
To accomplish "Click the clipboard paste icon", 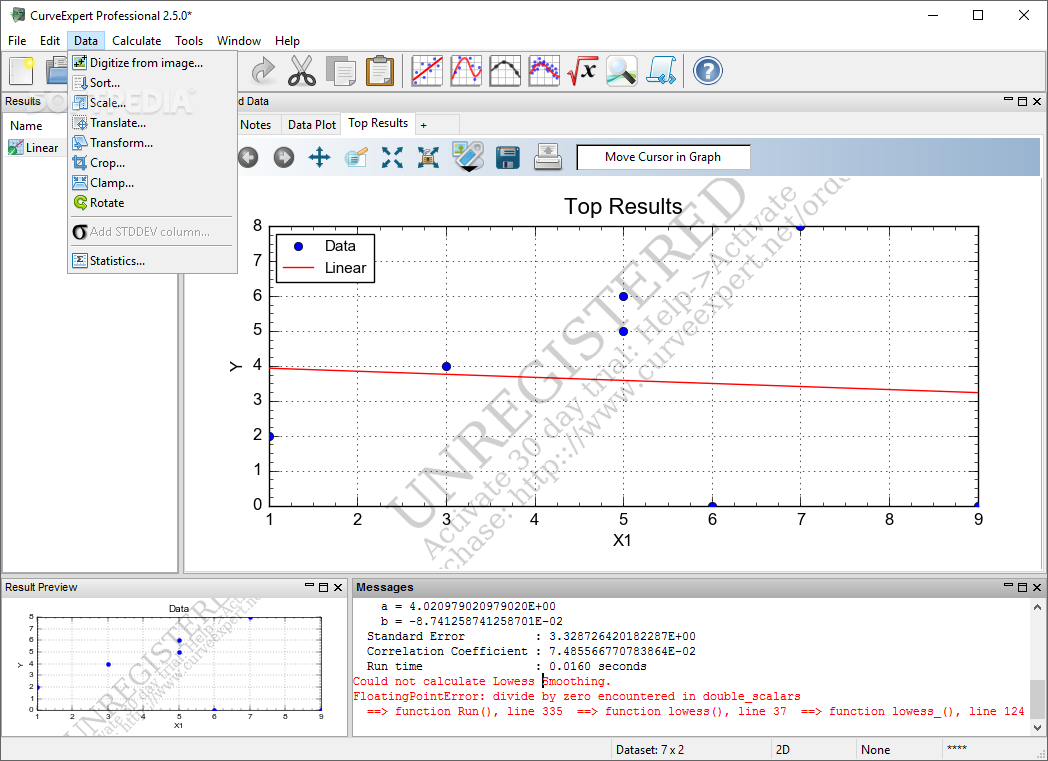I will click(380, 71).
